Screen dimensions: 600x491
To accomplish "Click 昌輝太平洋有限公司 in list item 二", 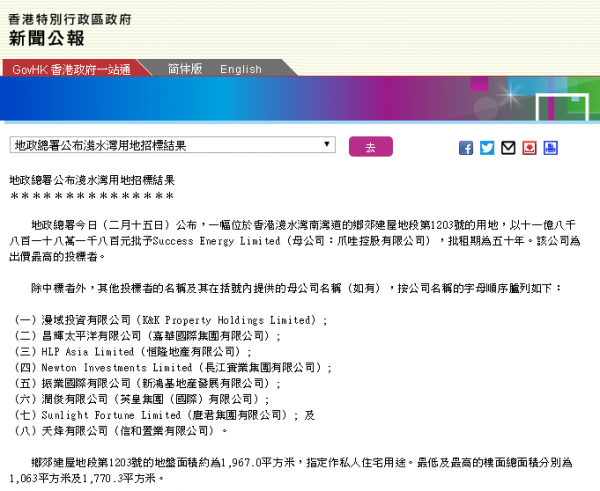I will pos(91,336).
